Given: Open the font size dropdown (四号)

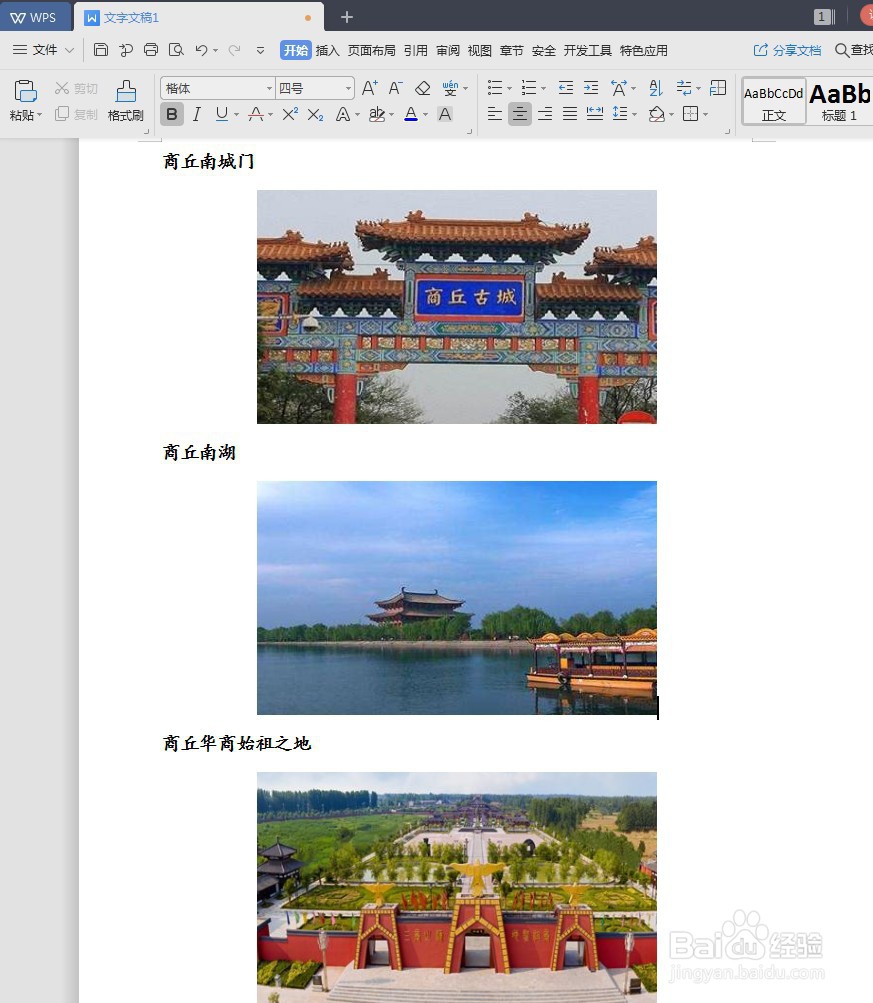Looking at the screenshot, I should (349, 88).
